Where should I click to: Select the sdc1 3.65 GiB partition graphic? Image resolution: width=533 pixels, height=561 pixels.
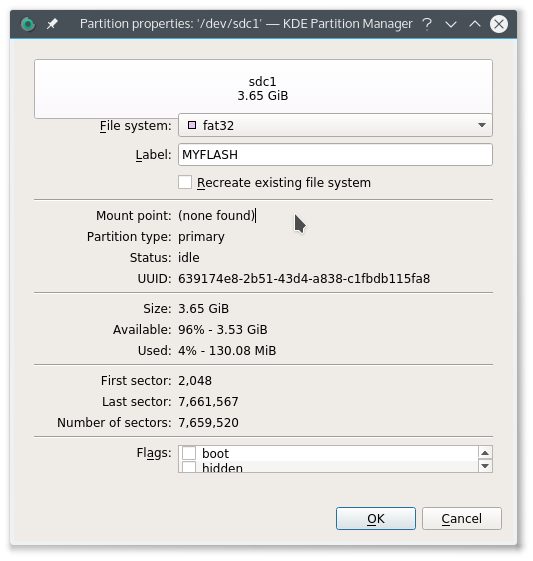pos(263,89)
